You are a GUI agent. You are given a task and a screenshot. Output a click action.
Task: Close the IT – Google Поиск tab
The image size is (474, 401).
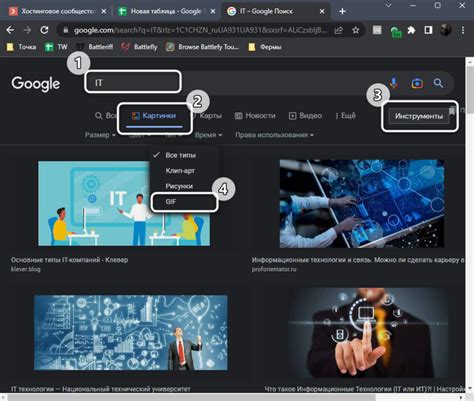322,11
